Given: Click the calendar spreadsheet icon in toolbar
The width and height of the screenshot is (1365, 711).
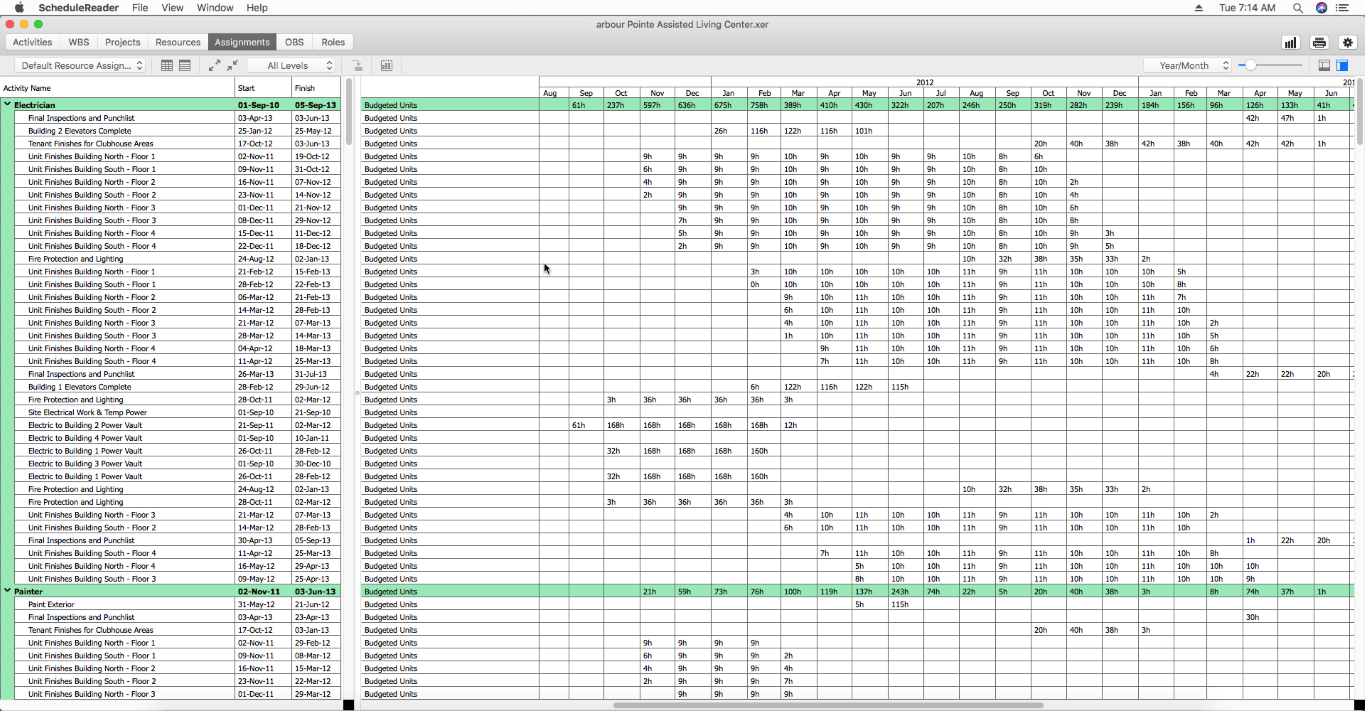Looking at the screenshot, I should coord(386,65).
